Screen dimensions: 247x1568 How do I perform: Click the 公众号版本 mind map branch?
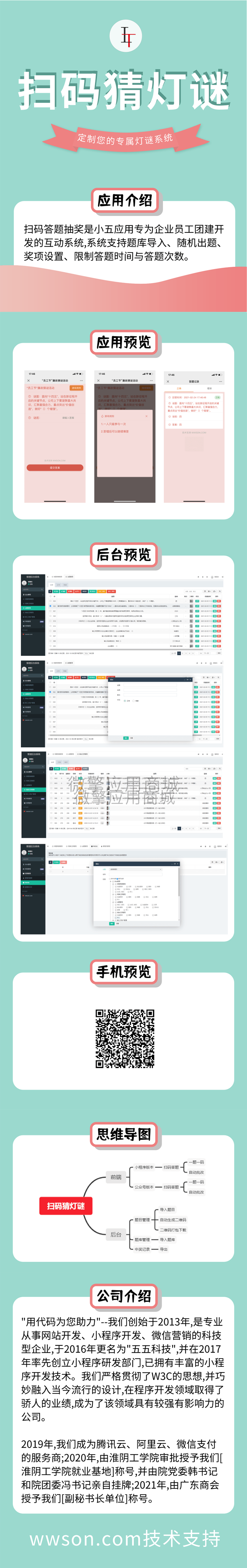tap(144, 1187)
